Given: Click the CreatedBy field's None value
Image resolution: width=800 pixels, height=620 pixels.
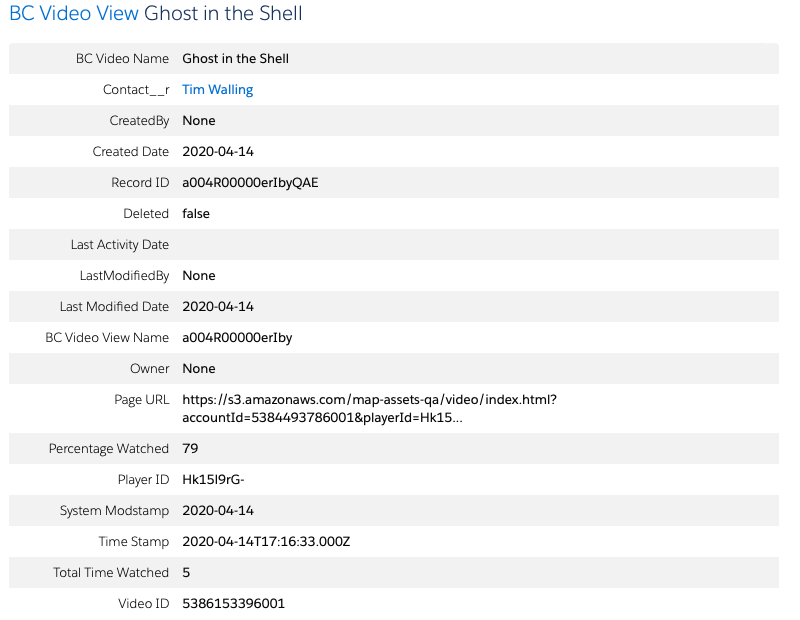Looking at the screenshot, I should tap(198, 121).
